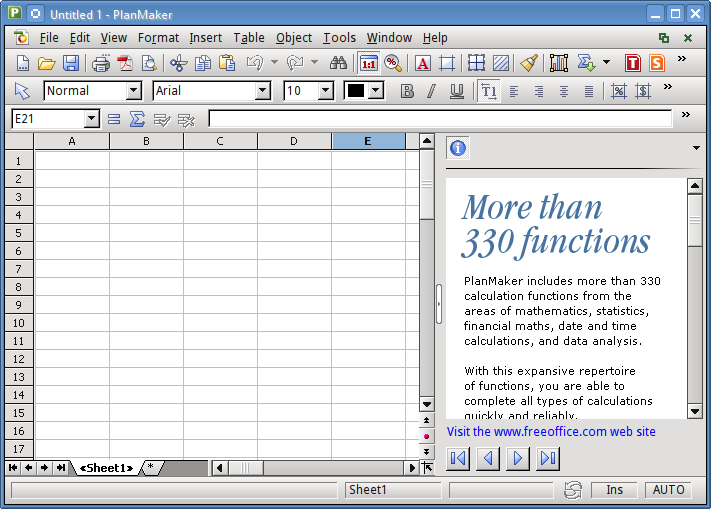Viewport: 711px width, 509px height.
Task: Cancel formula entry cross icon
Action: [x=186, y=120]
